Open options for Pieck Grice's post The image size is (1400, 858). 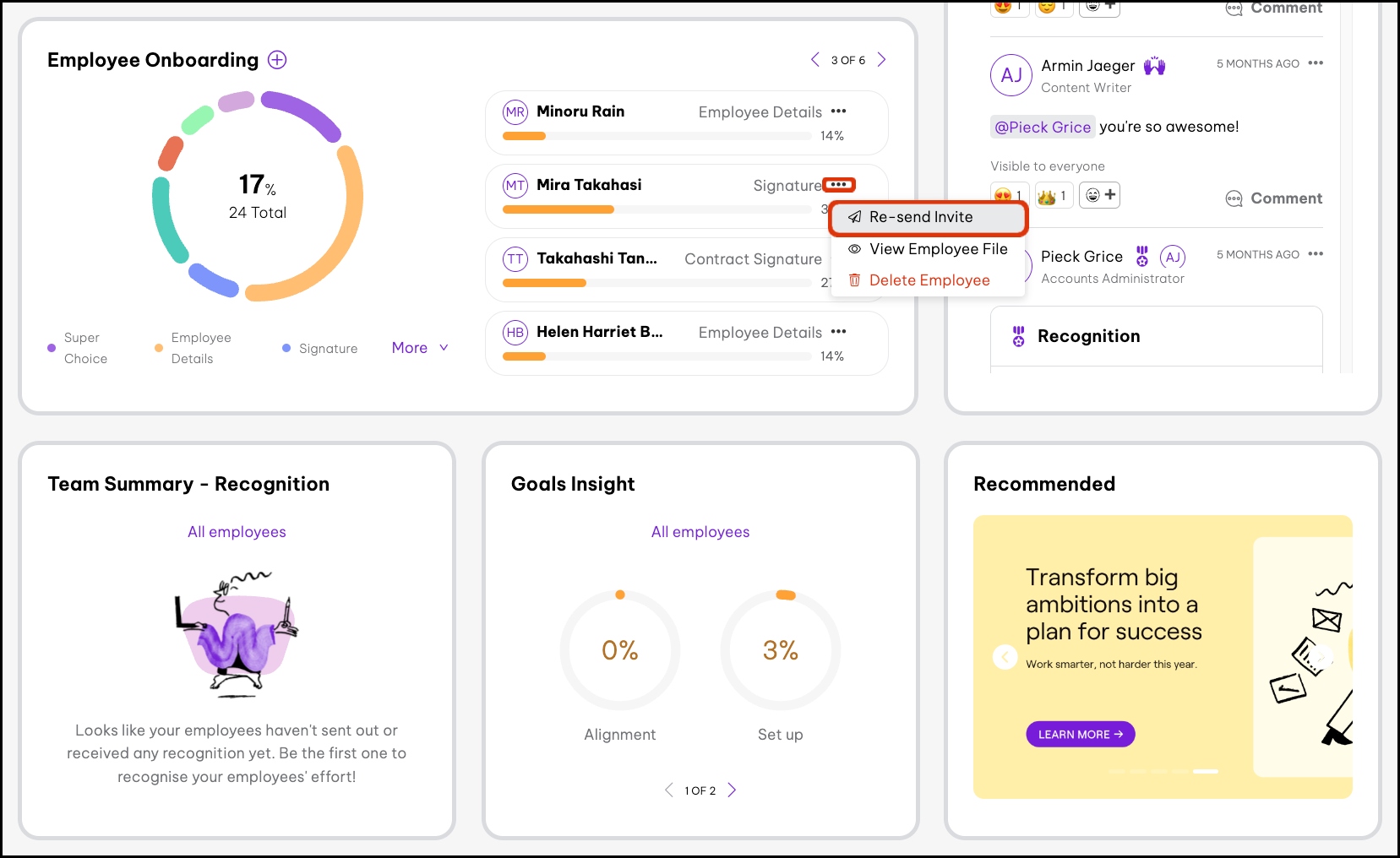[1316, 254]
